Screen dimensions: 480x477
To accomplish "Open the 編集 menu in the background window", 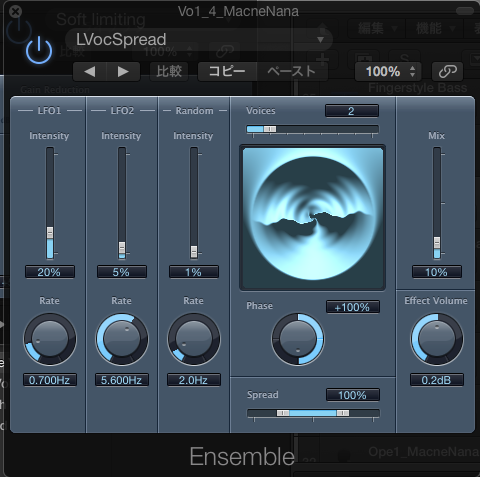I will click(x=376, y=28).
